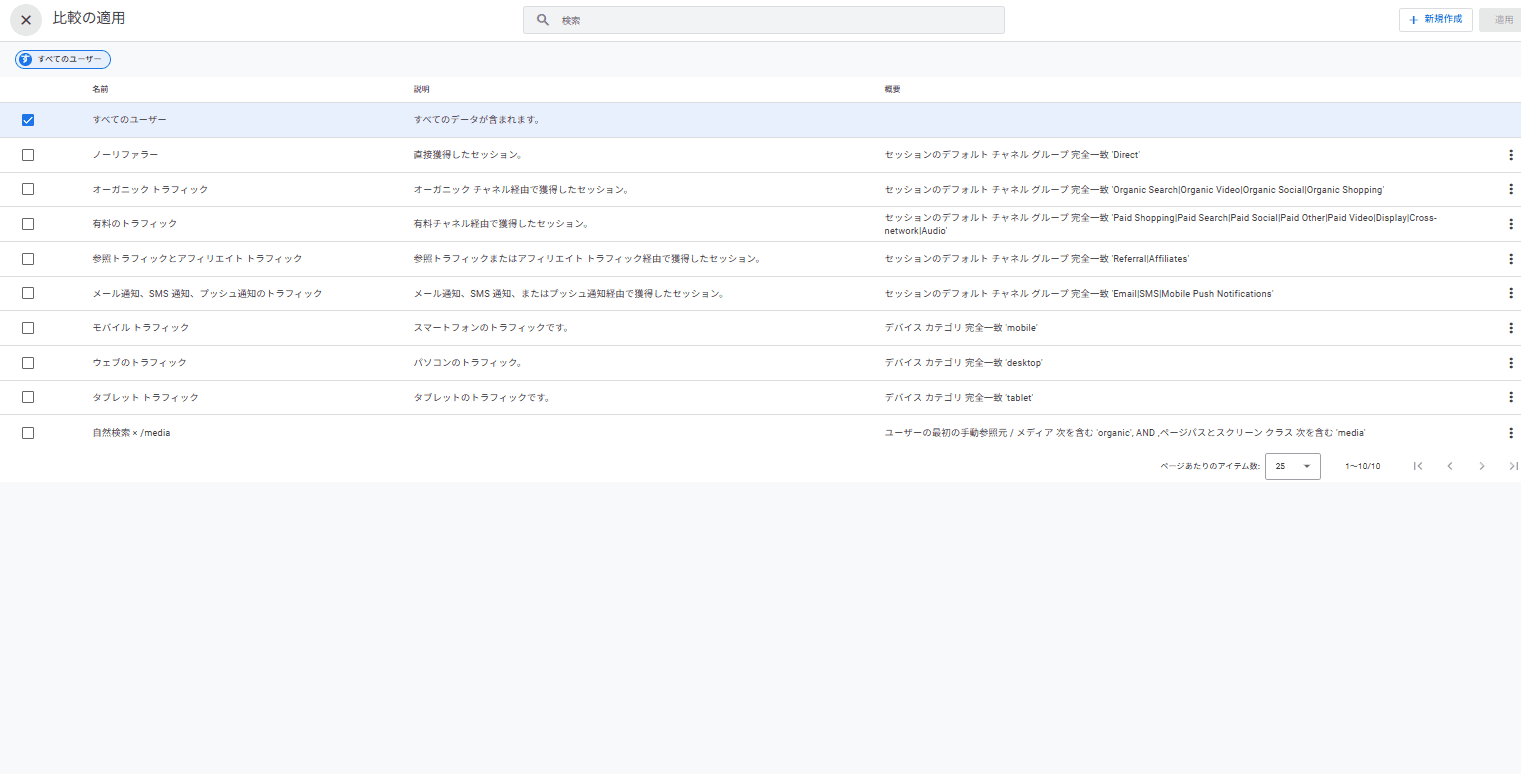
Task: Click the スマートフォンのトラフィックです。 description
Action: point(491,328)
